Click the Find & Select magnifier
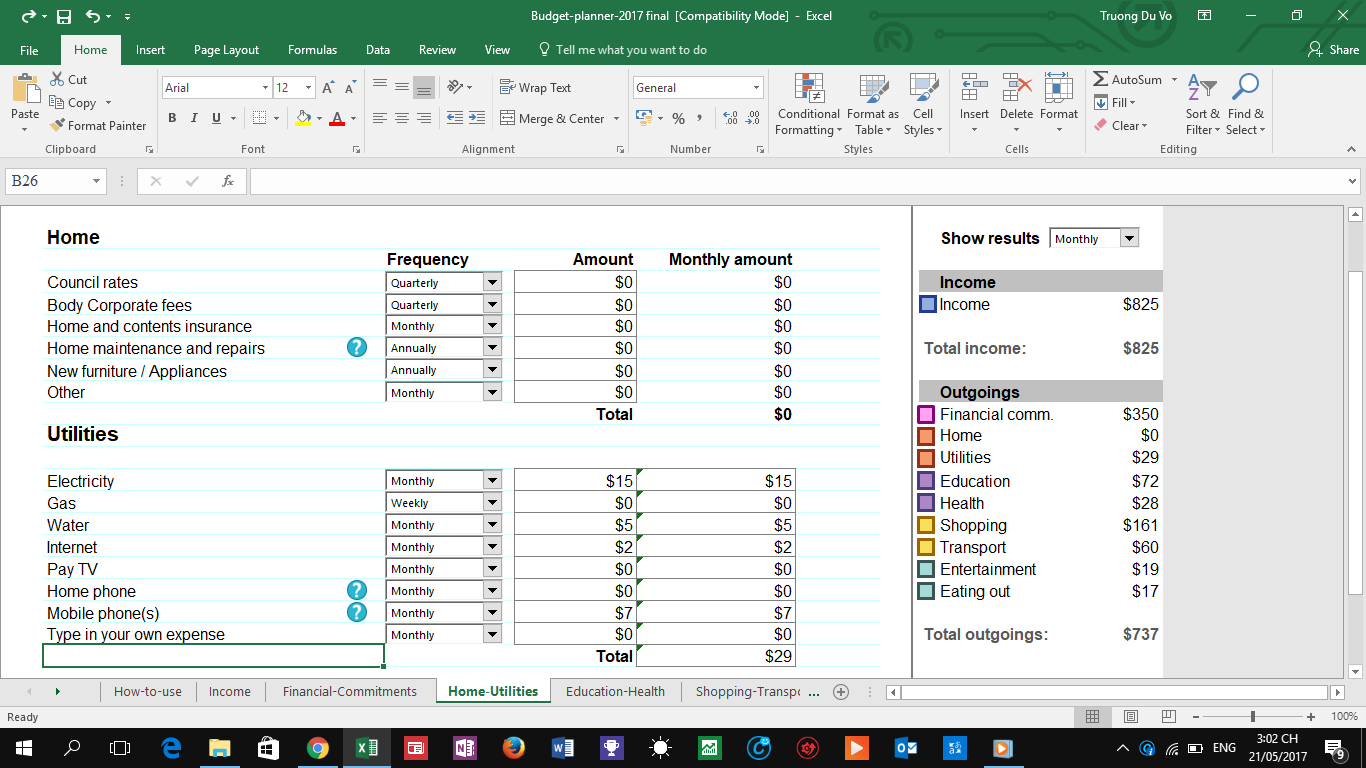This screenshot has height=768, width=1366. click(1245, 88)
